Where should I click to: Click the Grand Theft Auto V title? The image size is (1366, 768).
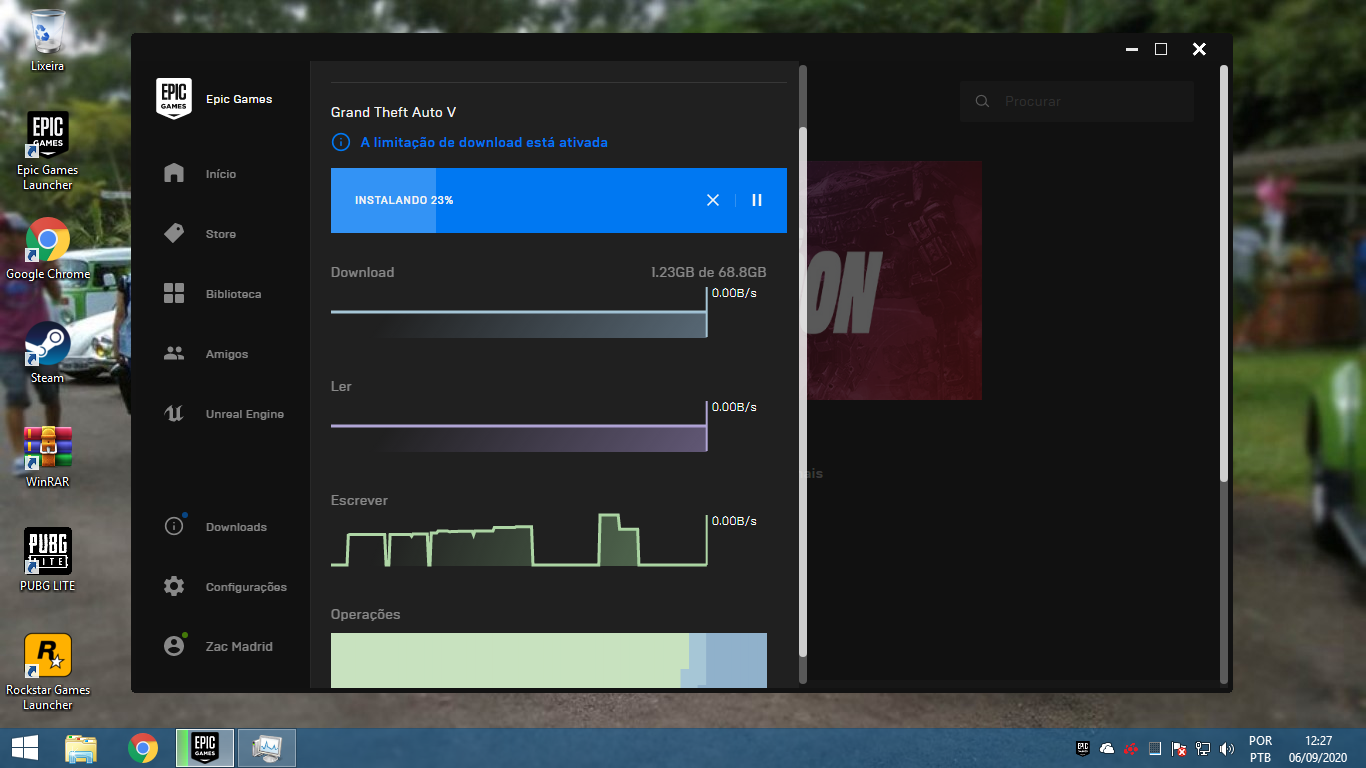[393, 113]
